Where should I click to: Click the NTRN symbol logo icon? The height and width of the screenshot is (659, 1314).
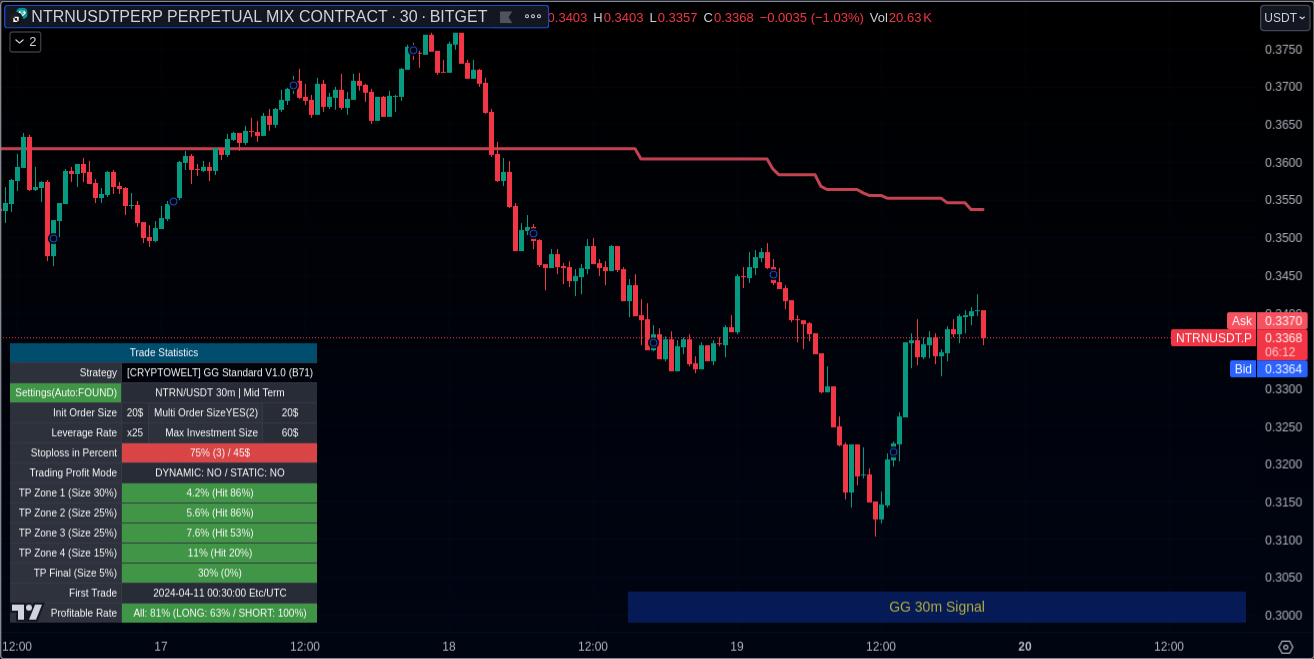[19, 17]
